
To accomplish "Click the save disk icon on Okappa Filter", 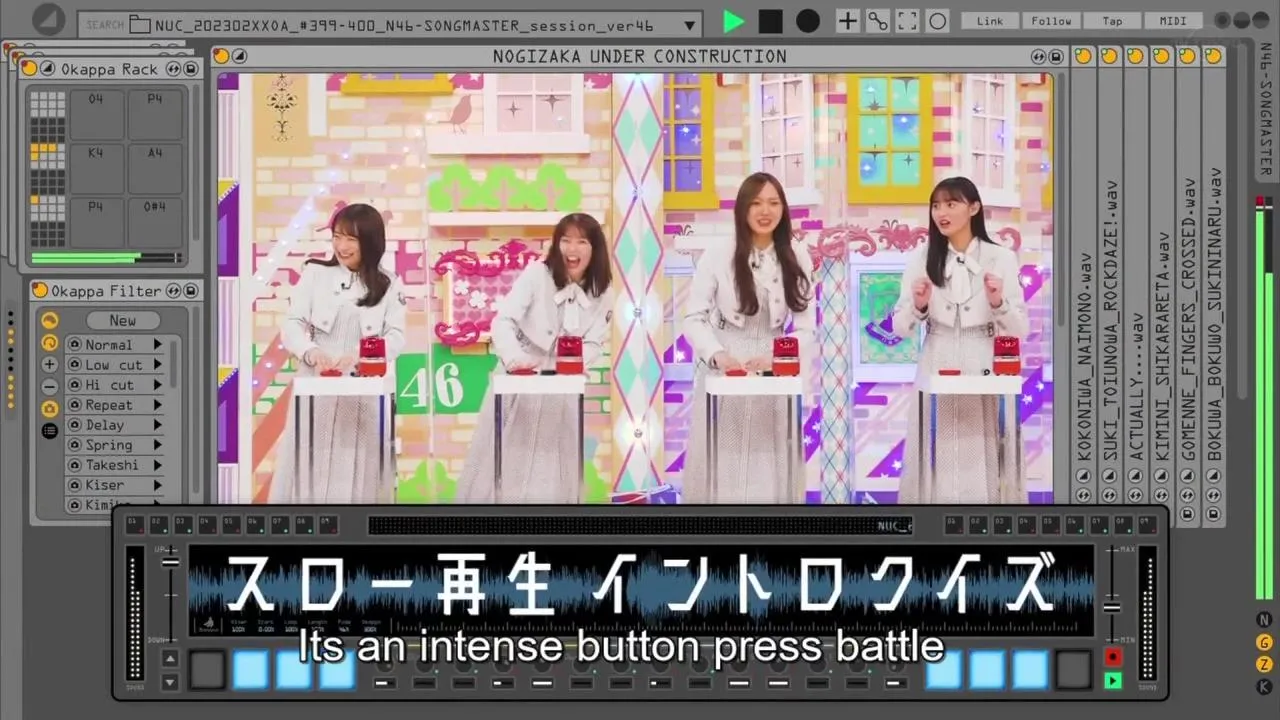I will click(190, 291).
